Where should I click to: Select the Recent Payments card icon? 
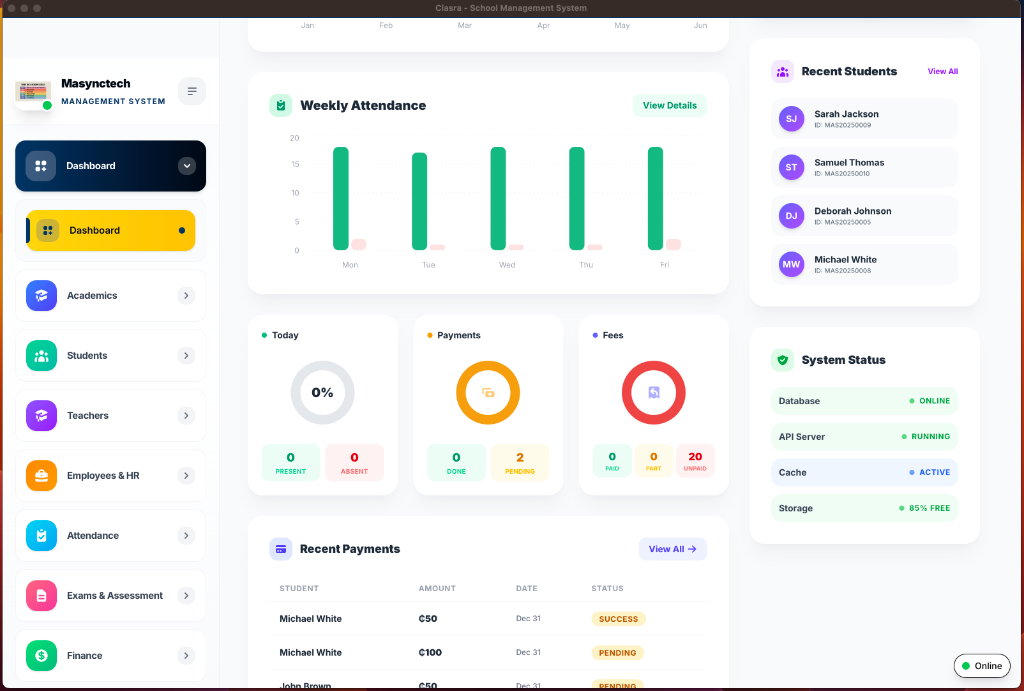pyautogui.click(x=283, y=549)
